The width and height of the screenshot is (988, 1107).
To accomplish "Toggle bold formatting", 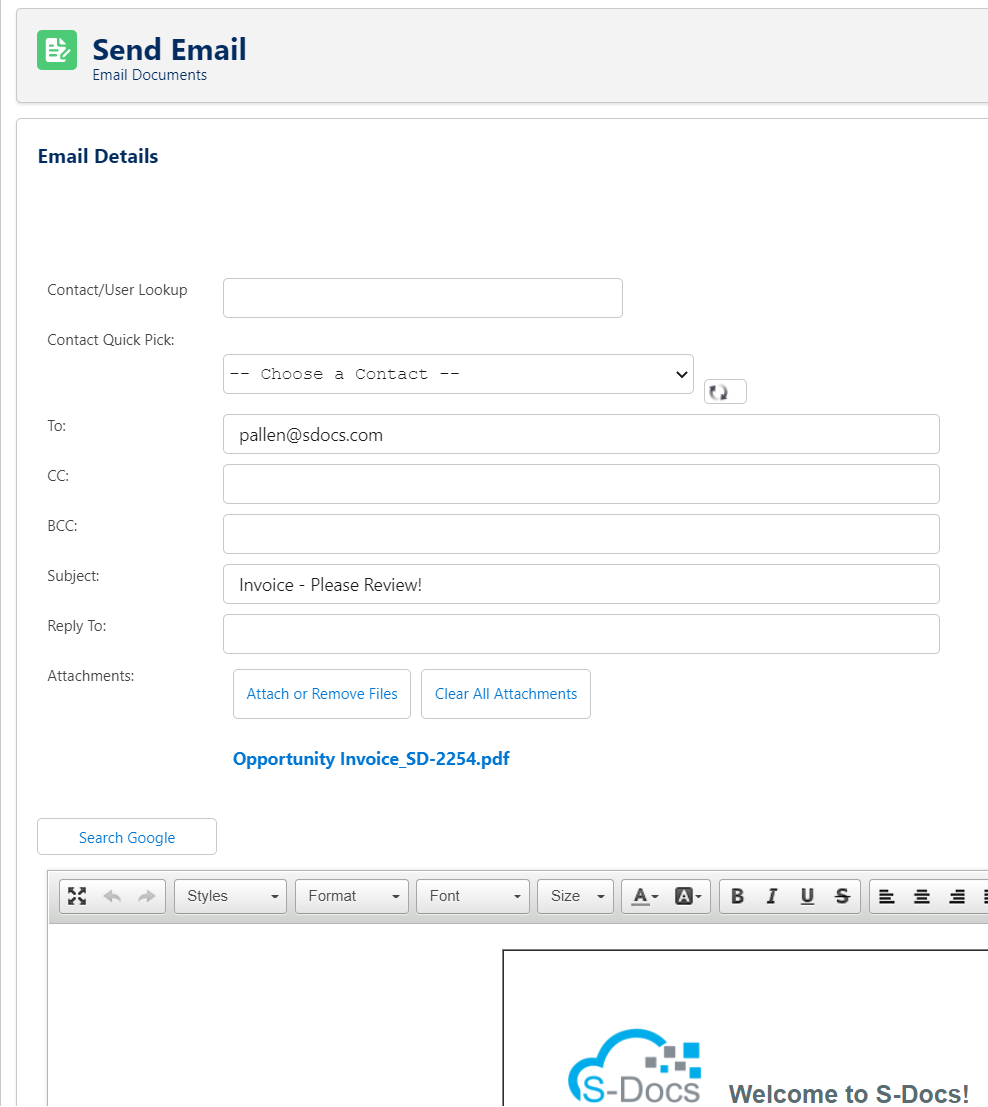I will (x=737, y=896).
